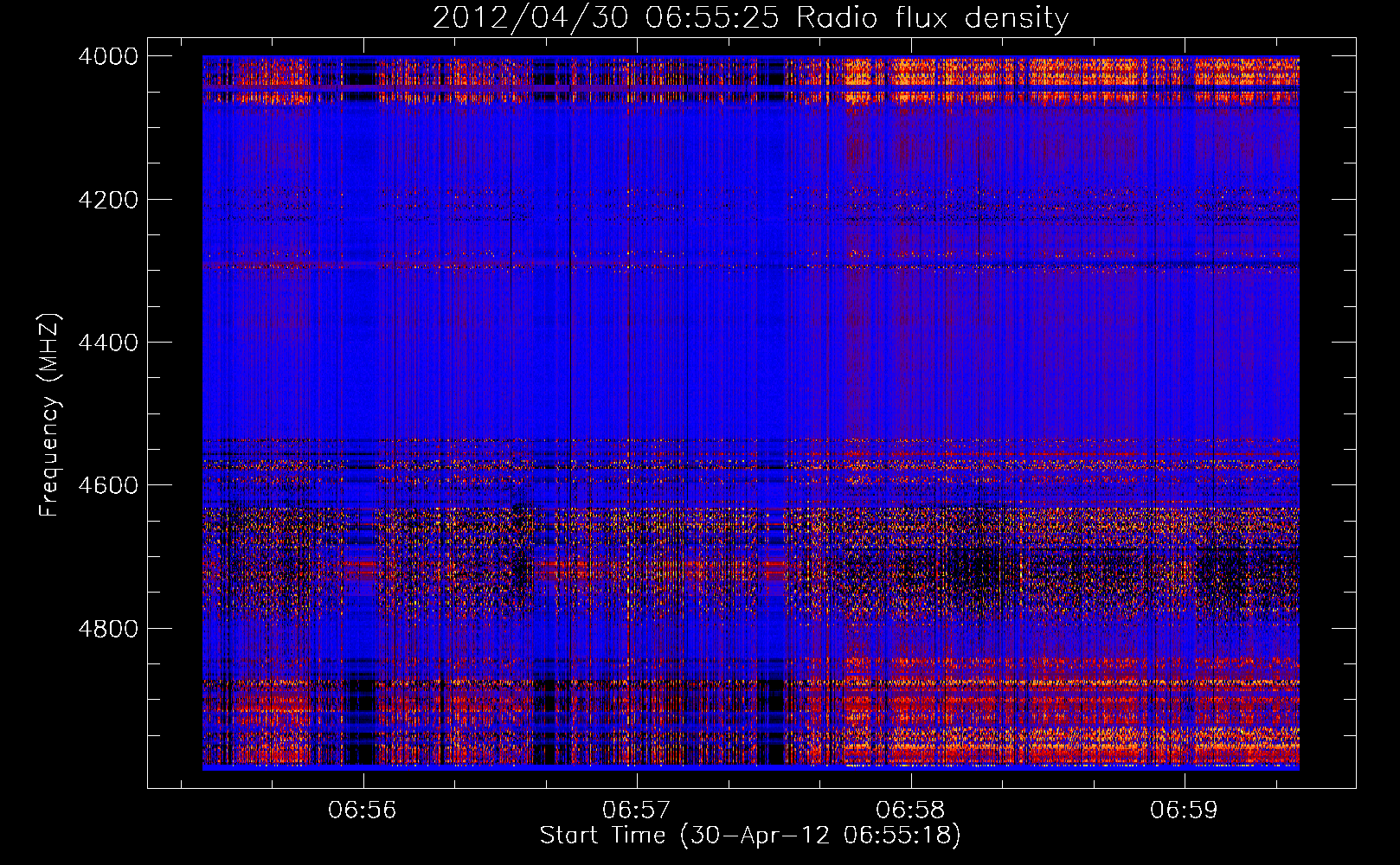Click the 4600 frequency tick label

[108, 485]
